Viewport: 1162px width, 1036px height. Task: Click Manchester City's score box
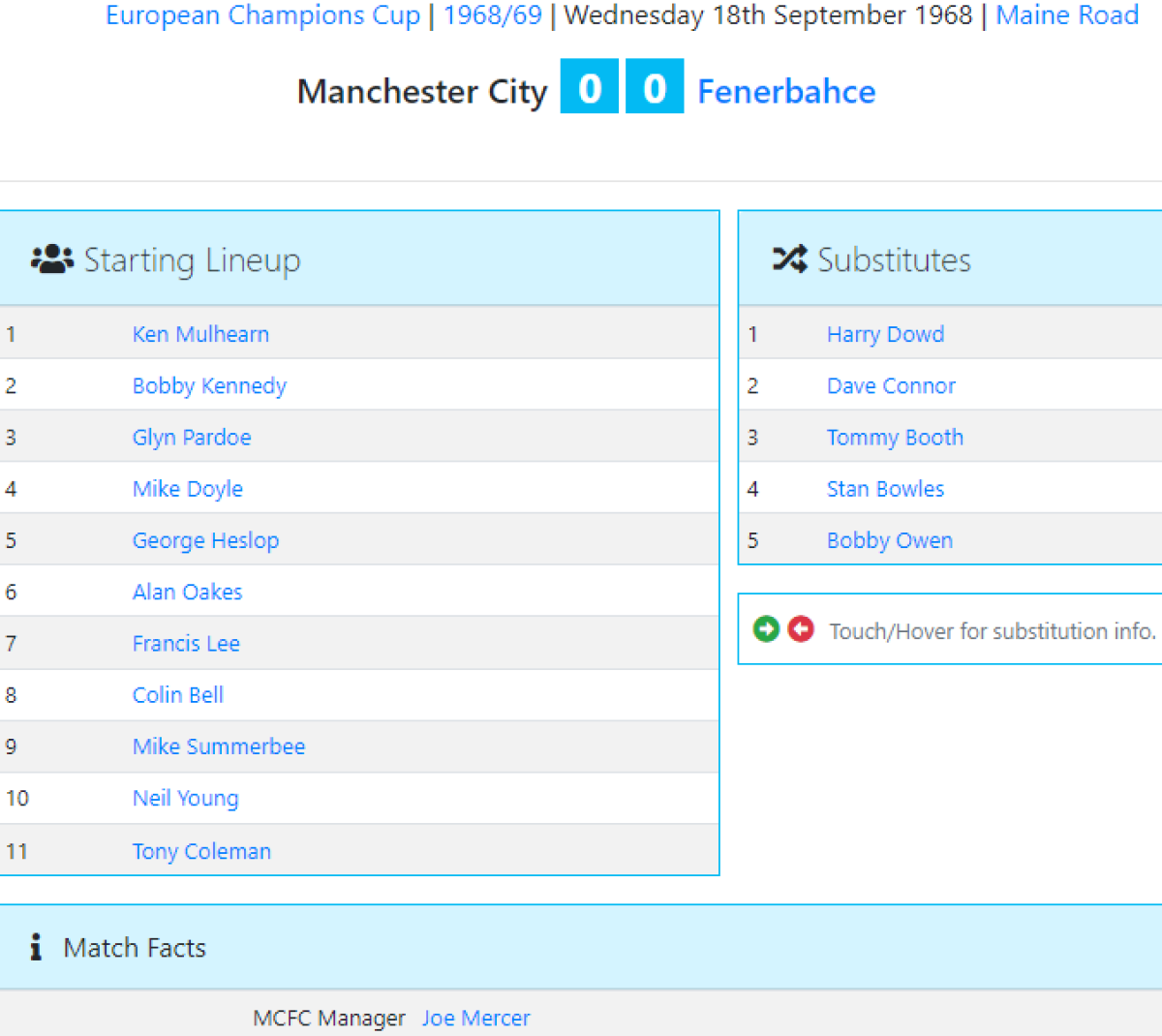click(x=589, y=87)
